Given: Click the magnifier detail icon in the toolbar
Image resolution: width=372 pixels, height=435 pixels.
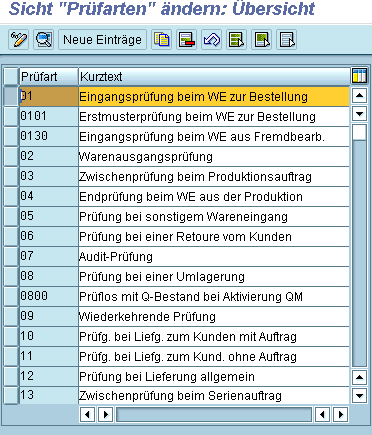Looking at the screenshot, I should [x=44, y=40].
